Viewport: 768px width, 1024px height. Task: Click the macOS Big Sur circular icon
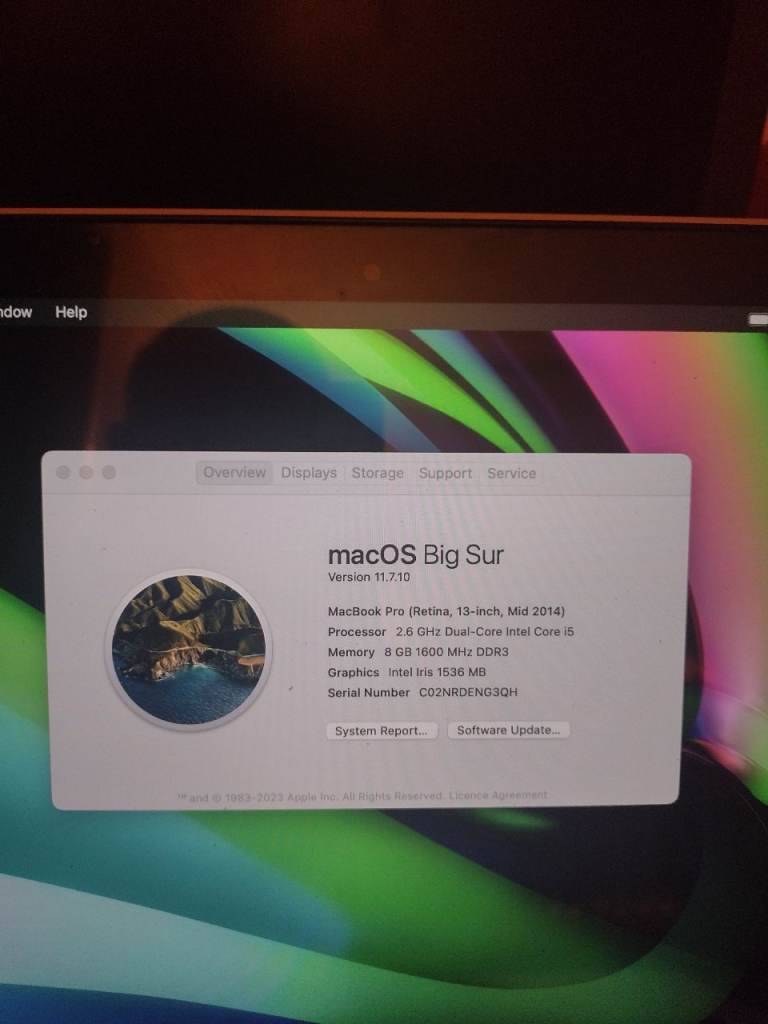tap(188, 648)
